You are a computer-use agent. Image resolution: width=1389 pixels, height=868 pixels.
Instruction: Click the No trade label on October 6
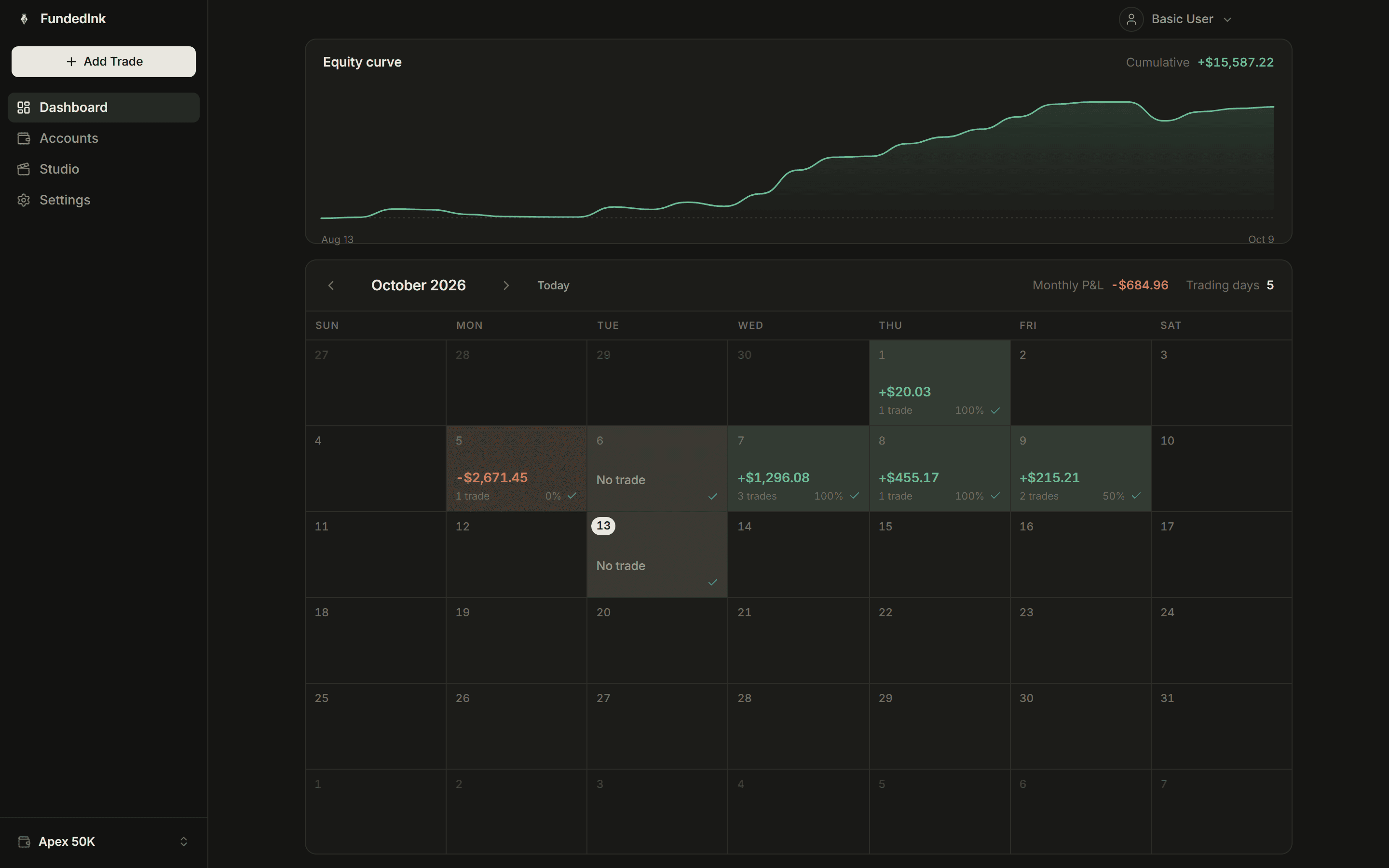click(620, 480)
